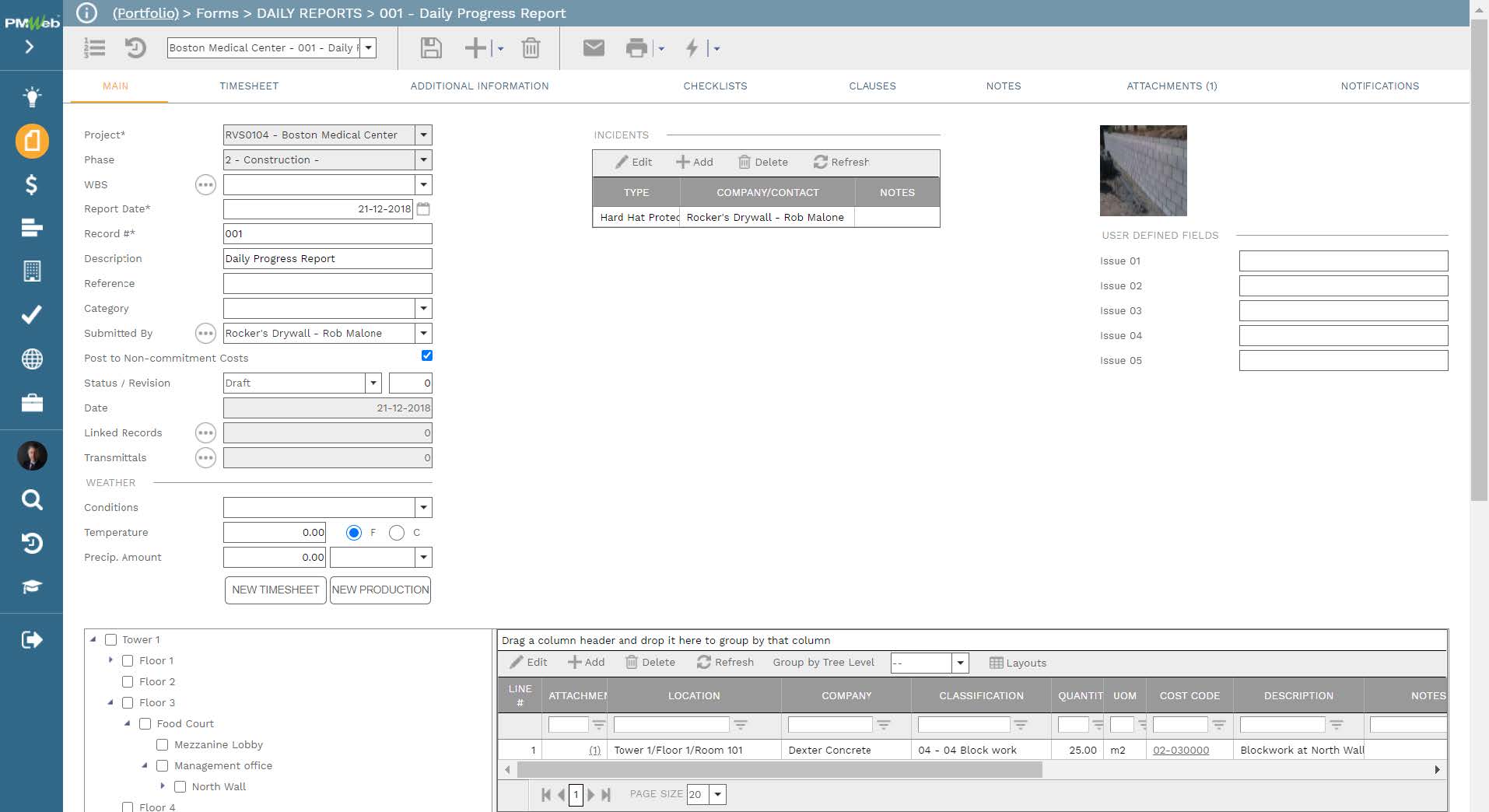Open the Weather Conditions dropdown
Screen dimensions: 1489x812
click(x=422, y=507)
